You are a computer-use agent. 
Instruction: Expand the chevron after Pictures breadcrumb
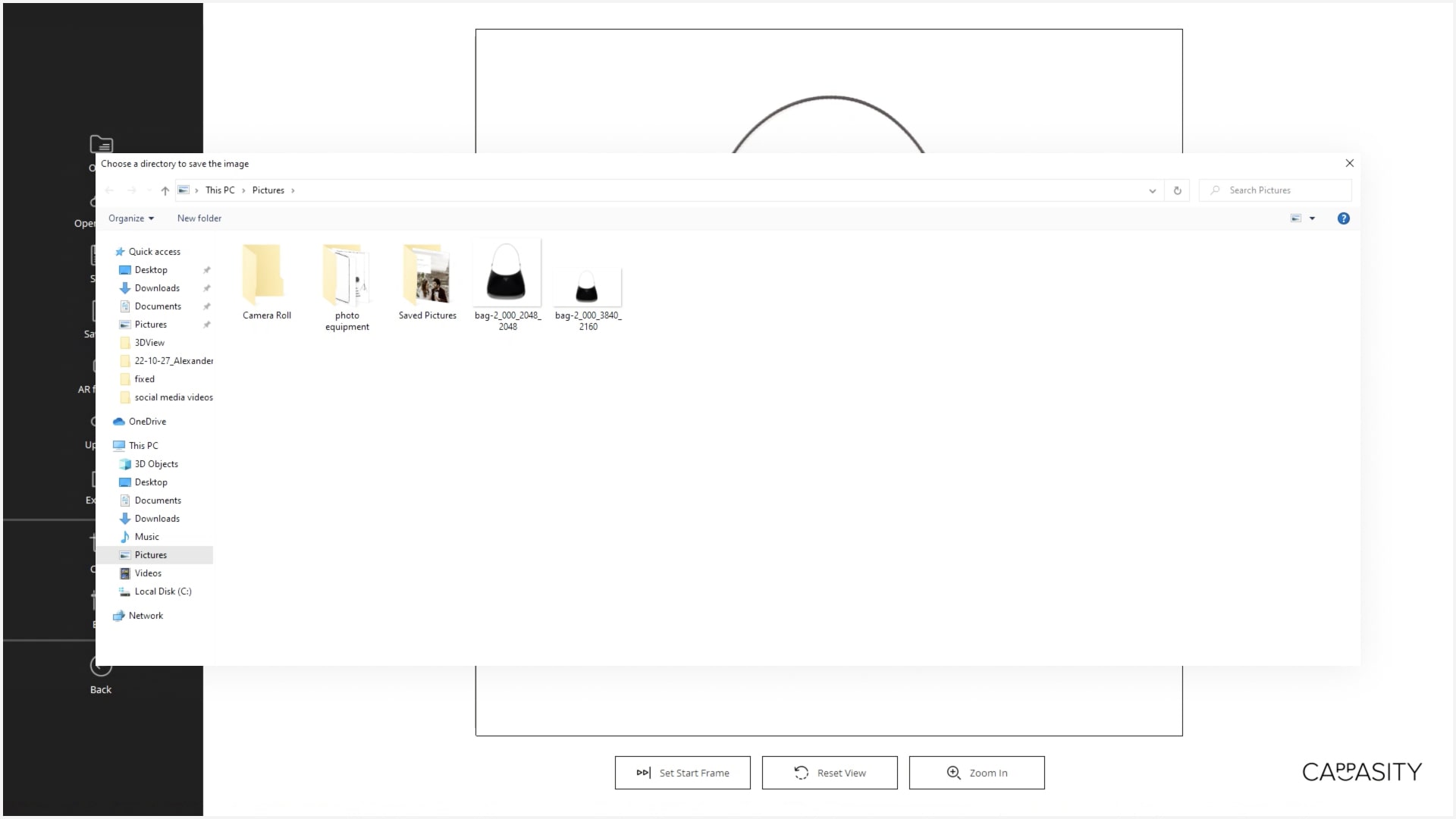point(293,190)
